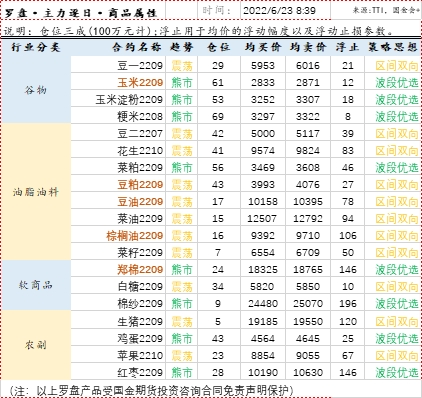Select the 行业分类 column header

[x=35, y=47]
